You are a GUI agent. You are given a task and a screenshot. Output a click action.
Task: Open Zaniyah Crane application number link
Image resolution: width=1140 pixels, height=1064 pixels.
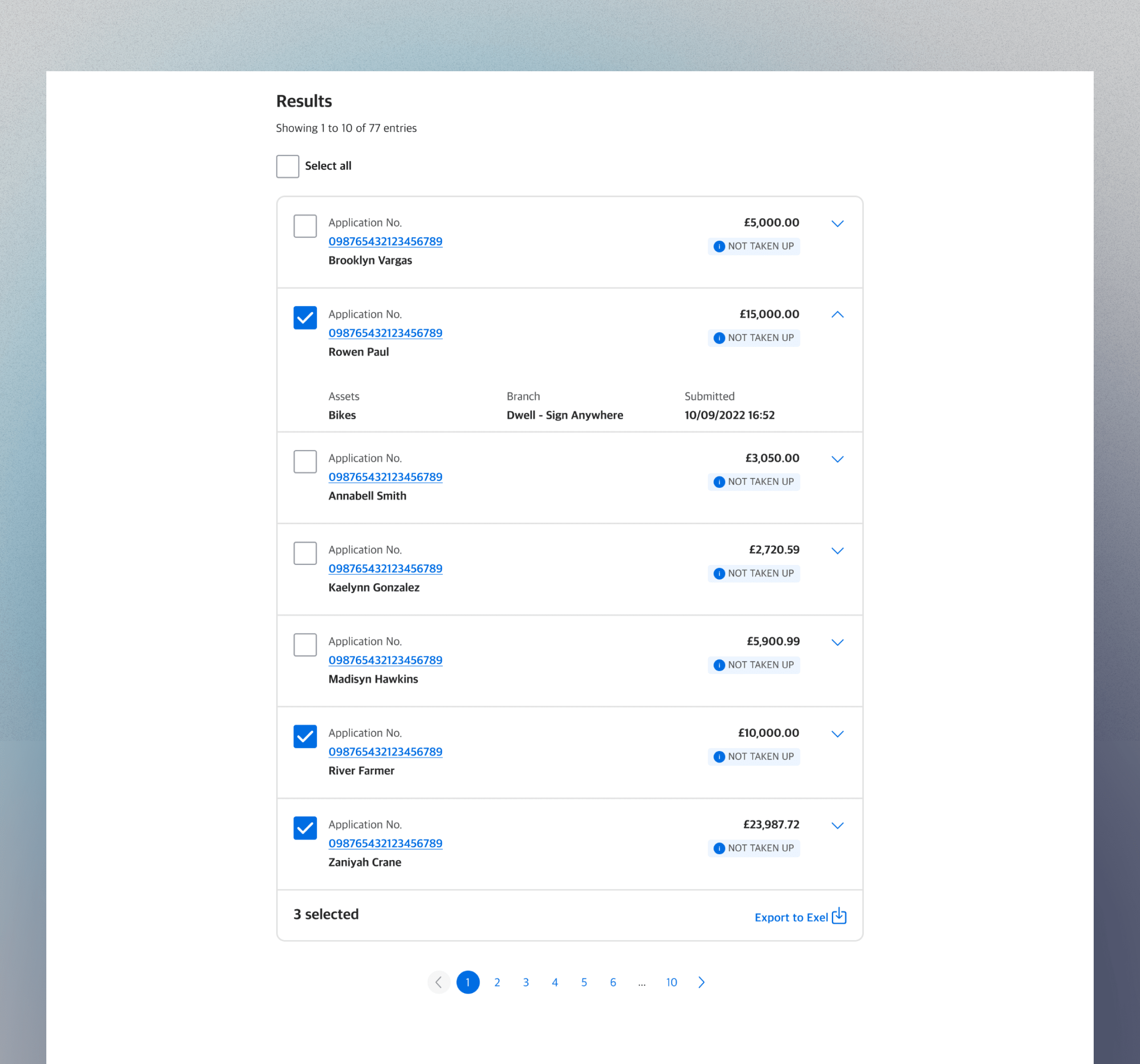(x=385, y=844)
